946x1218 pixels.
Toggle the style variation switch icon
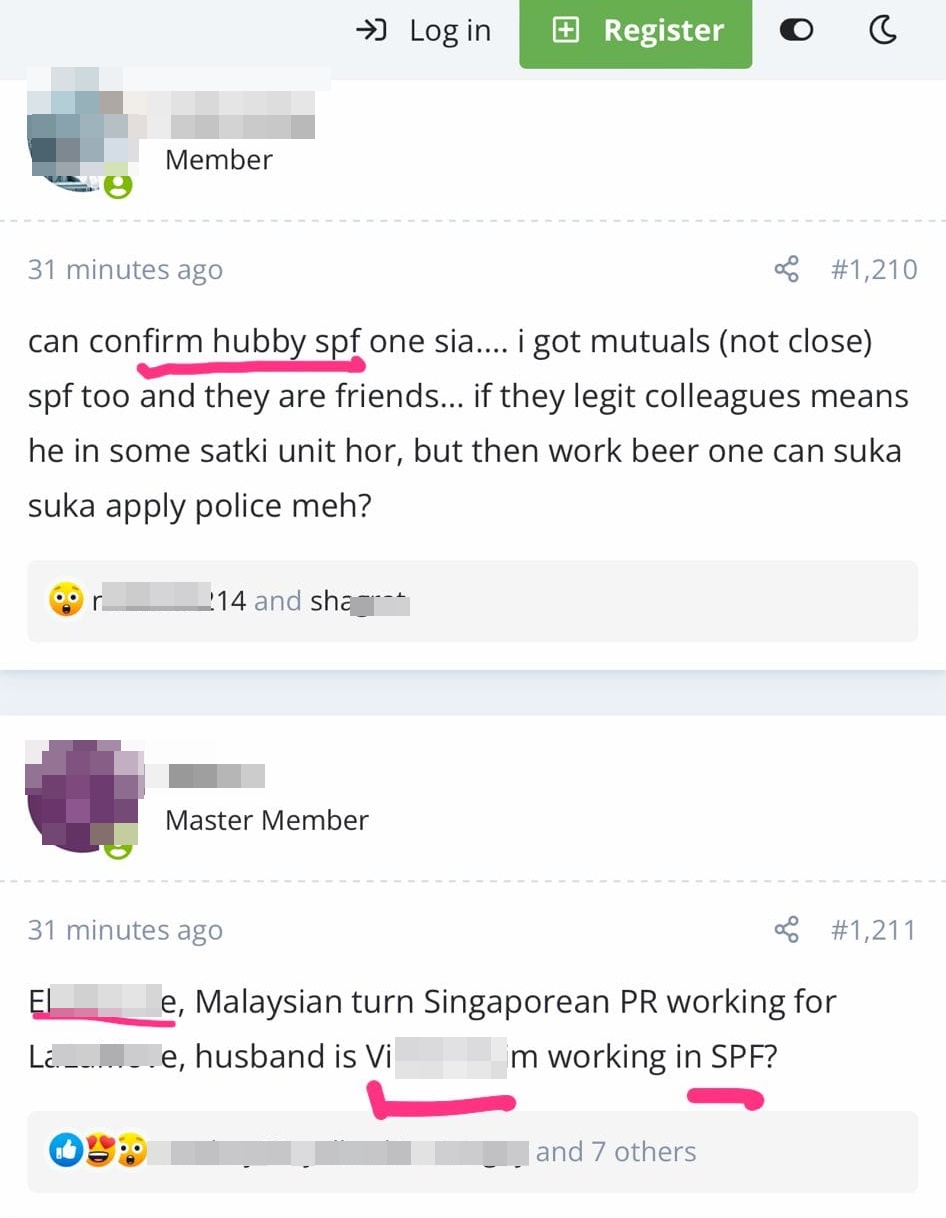796,31
